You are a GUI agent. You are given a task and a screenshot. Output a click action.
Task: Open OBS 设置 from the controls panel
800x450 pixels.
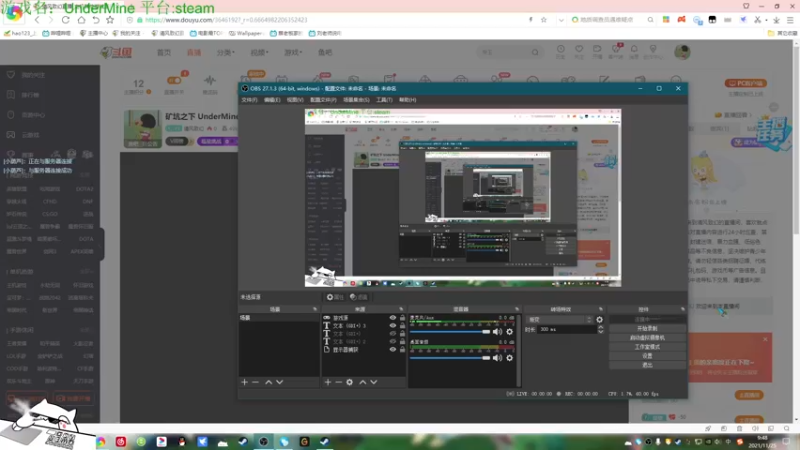[x=647, y=356]
